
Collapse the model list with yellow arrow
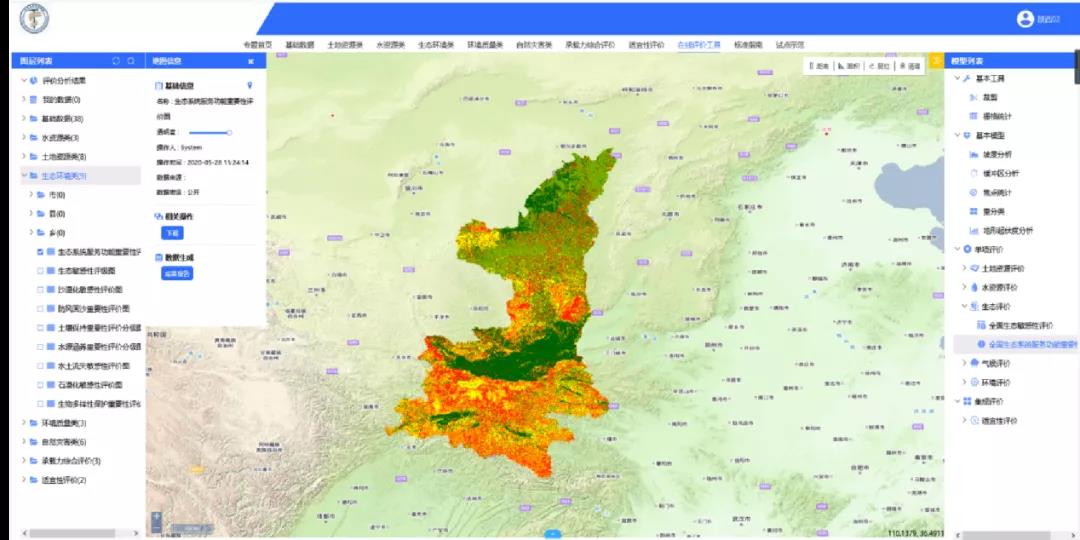click(937, 61)
